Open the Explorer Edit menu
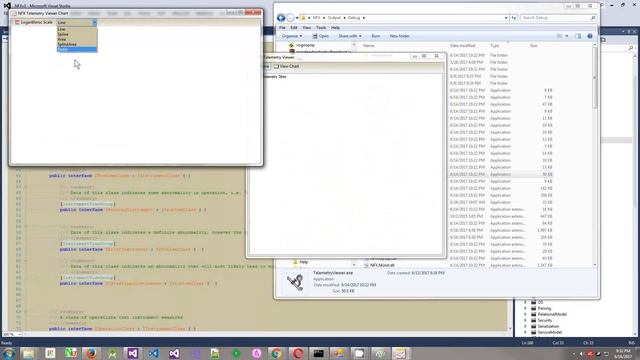This screenshot has height=360, width=640. (x=294, y=28)
